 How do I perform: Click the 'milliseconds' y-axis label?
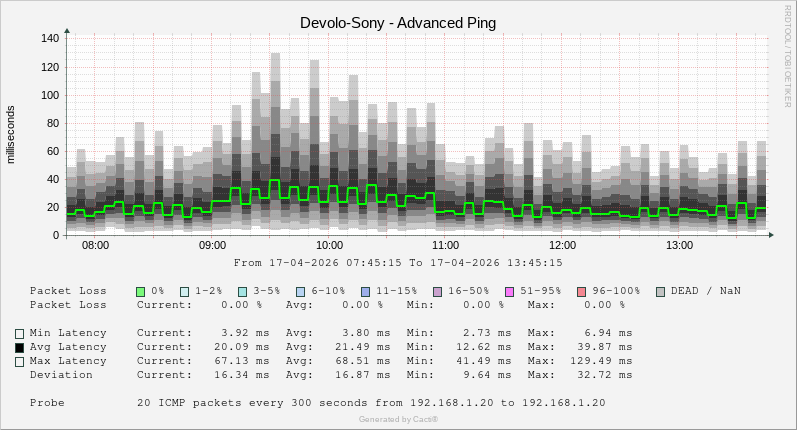point(12,134)
